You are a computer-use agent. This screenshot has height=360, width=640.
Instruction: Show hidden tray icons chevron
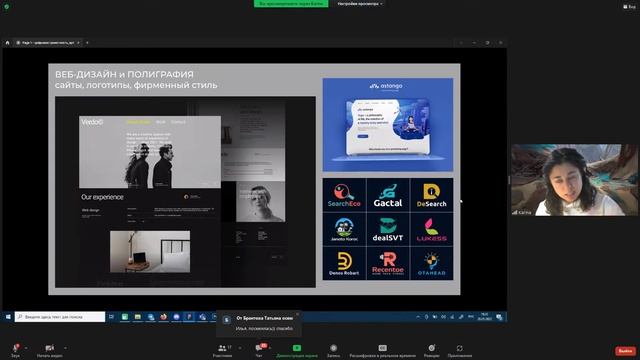click(x=418, y=317)
